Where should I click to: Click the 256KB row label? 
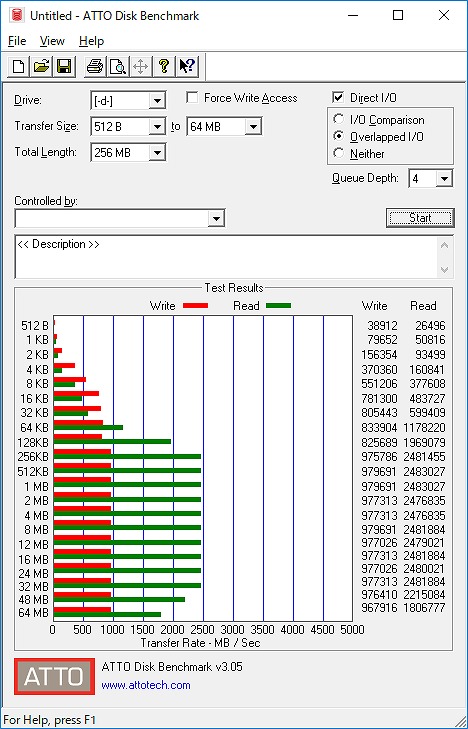(33, 456)
